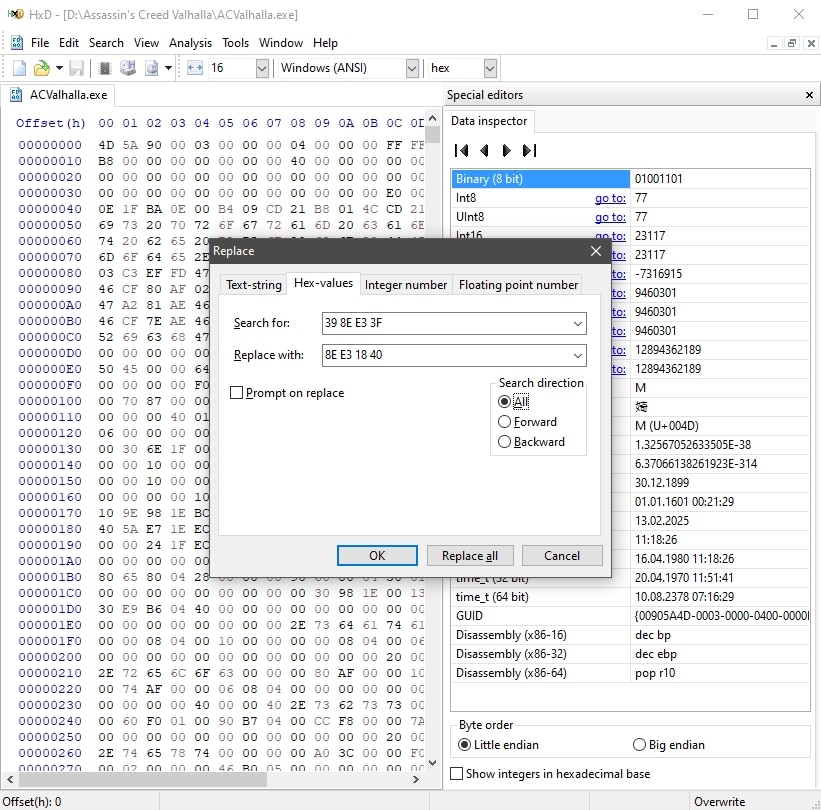Open the Help menu
This screenshot has height=810, width=821.
pyautogui.click(x=325, y=43)
